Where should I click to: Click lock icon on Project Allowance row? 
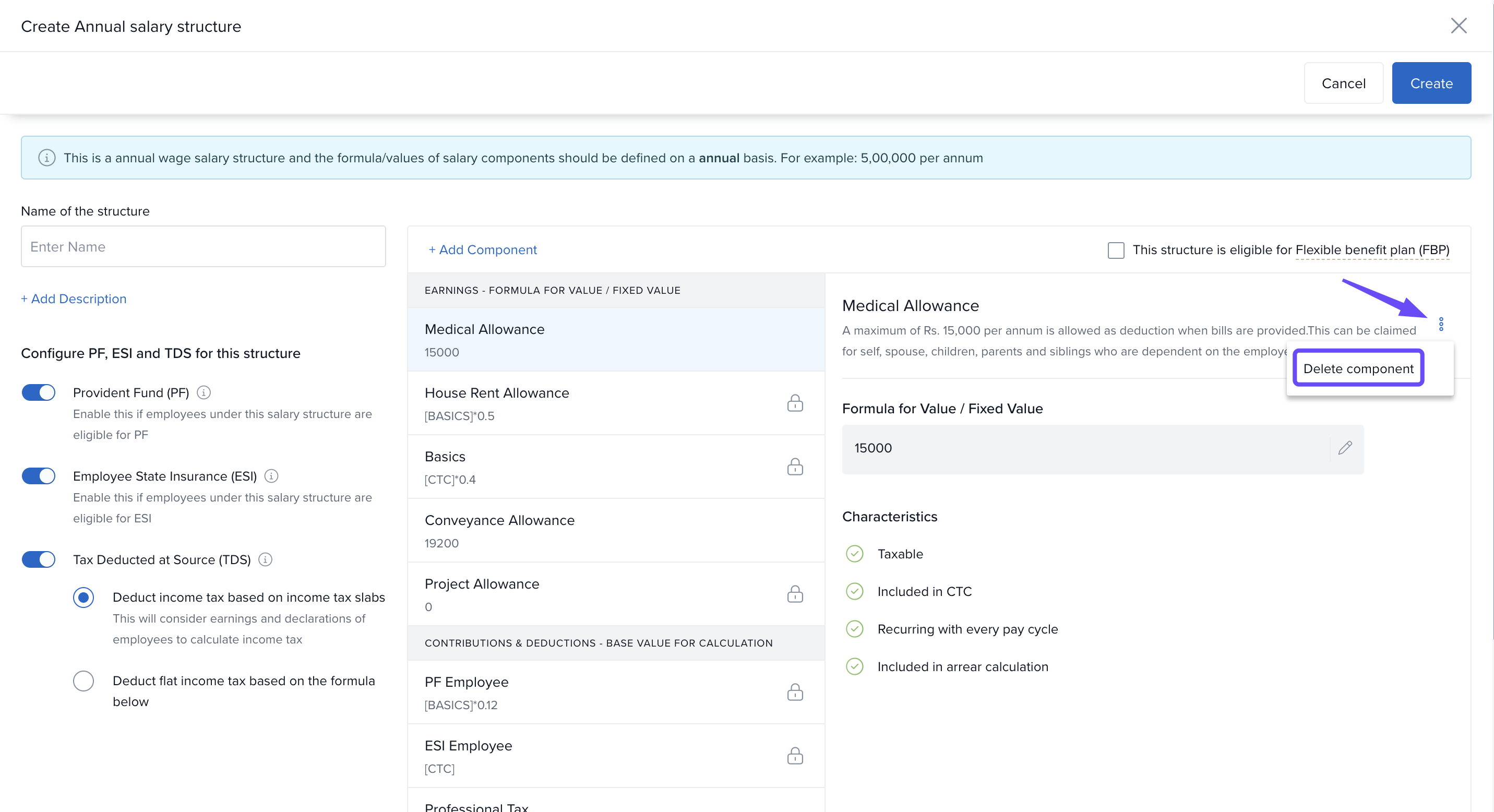795,594
